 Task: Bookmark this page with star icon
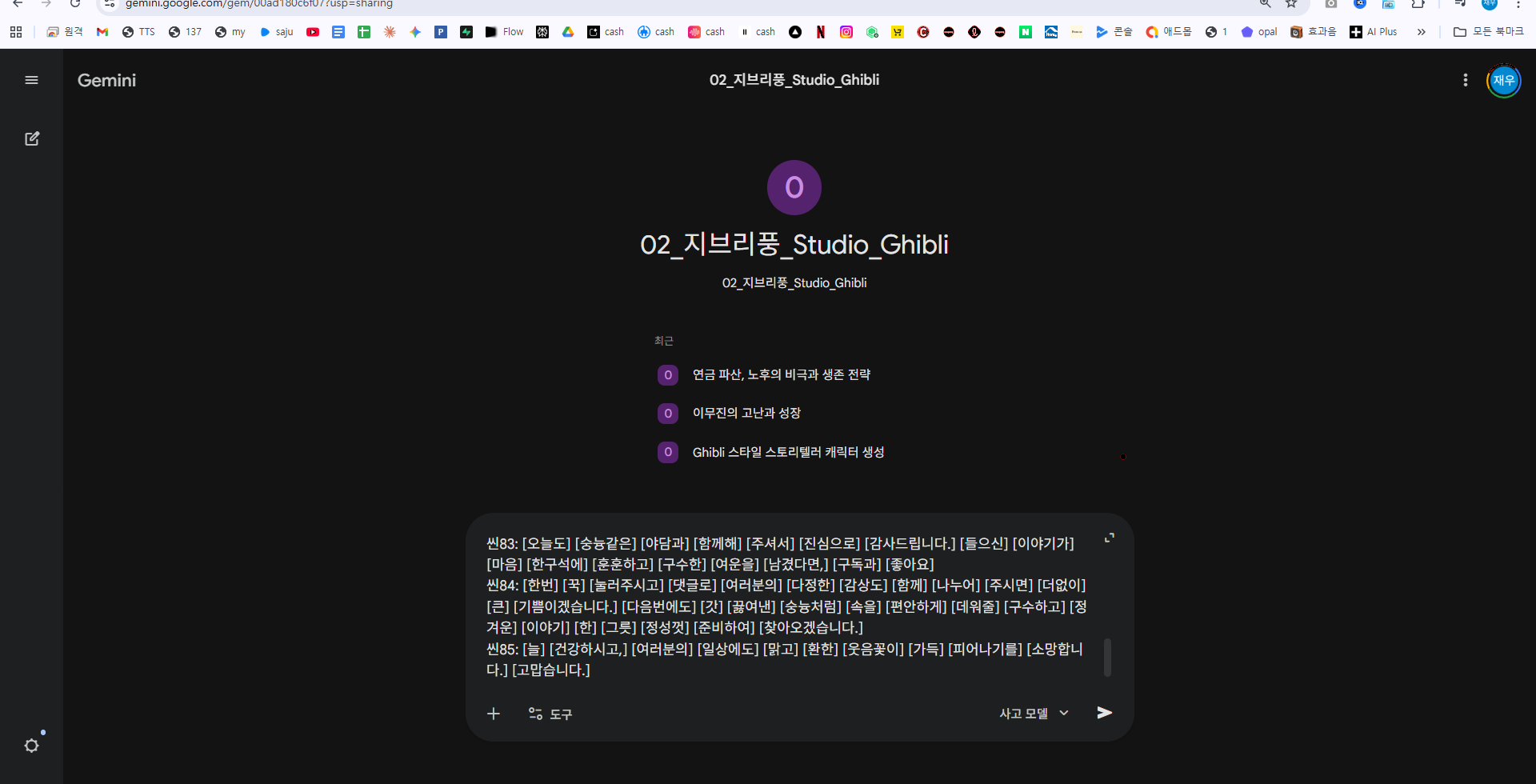tap(1291, 3)
